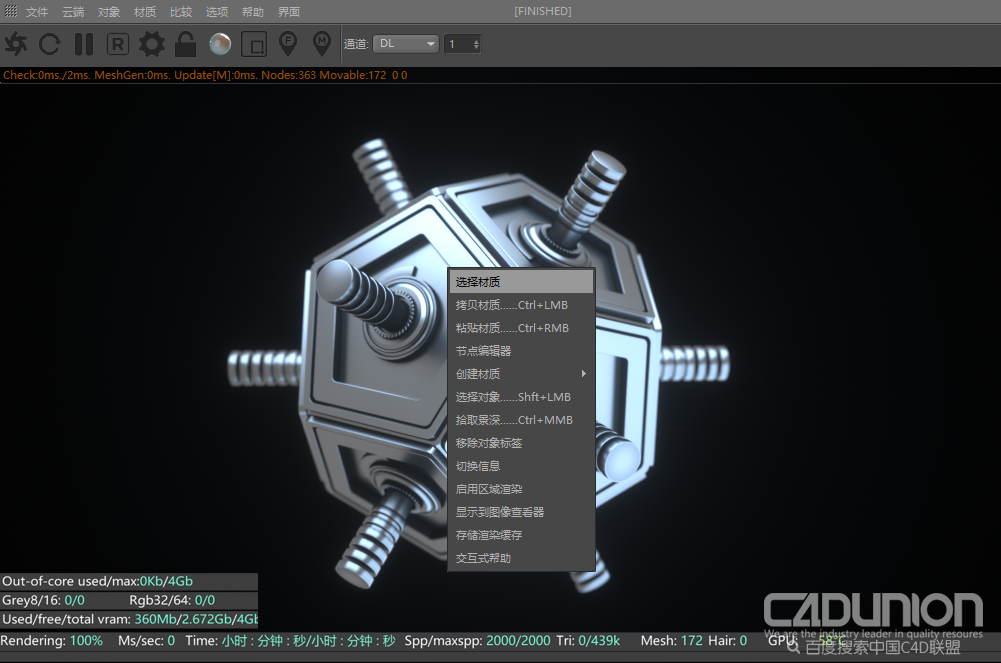Open the 文件 menu

(37, 11)
